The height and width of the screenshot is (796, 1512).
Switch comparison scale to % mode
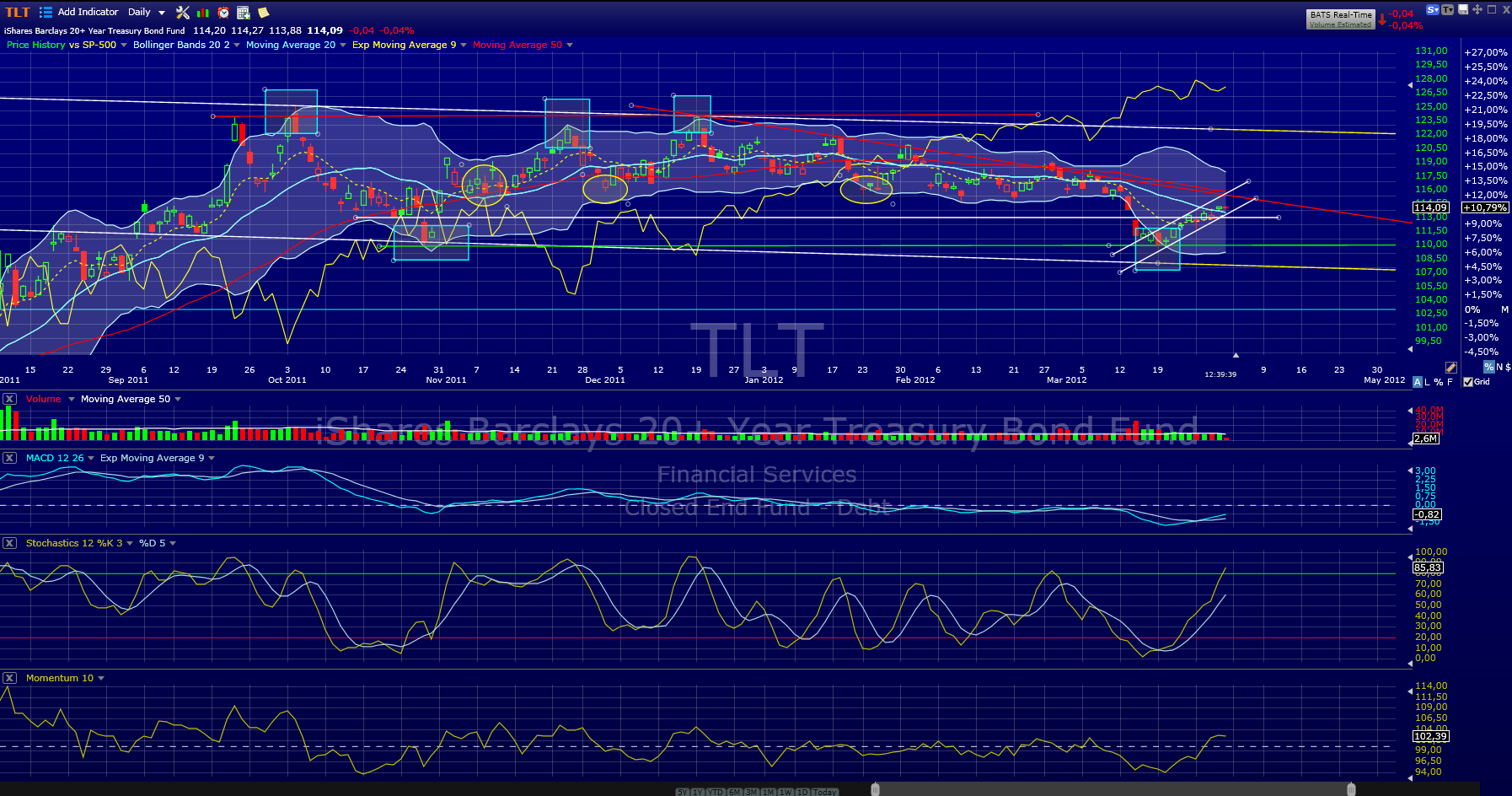tap(1489, 367)
